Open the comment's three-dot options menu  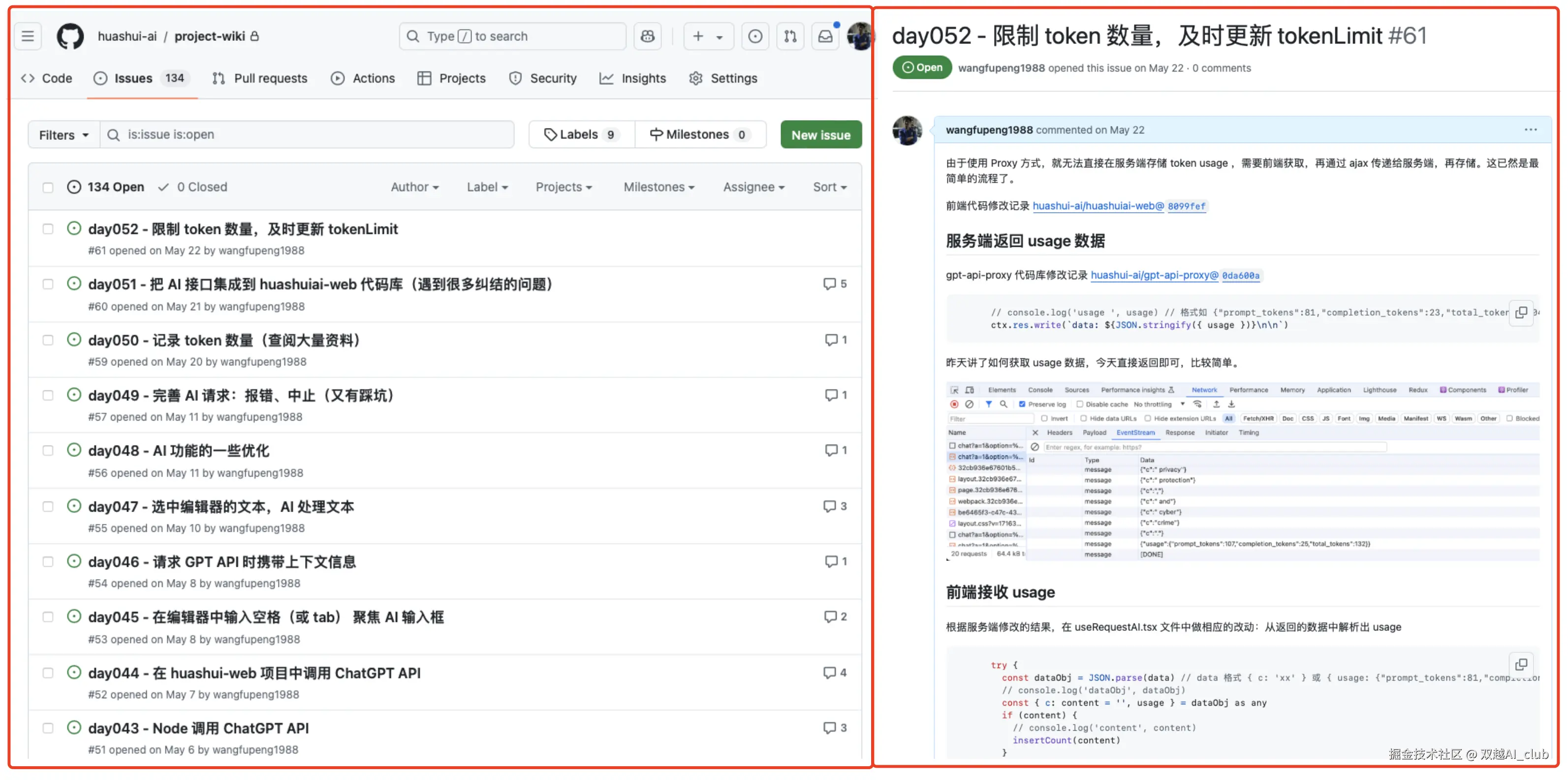point(1531,130)
